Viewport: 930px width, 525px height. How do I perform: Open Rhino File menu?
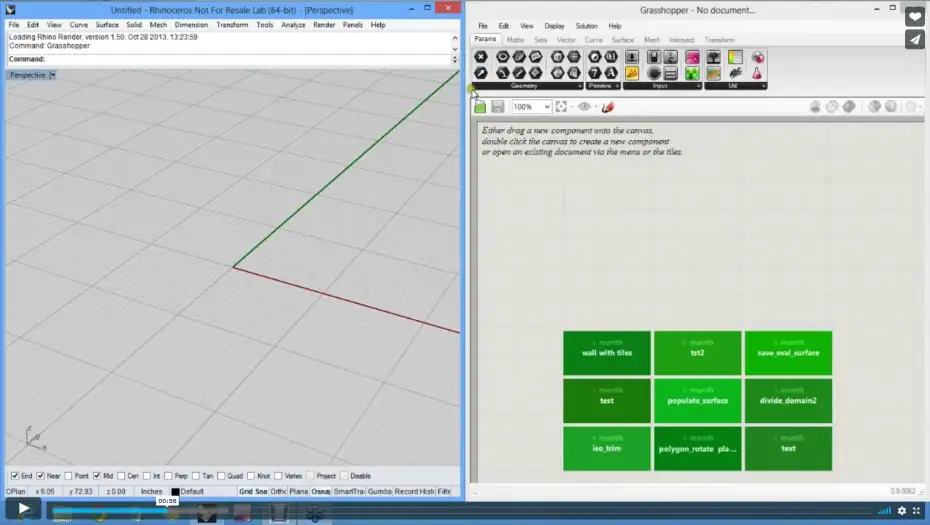14,25
